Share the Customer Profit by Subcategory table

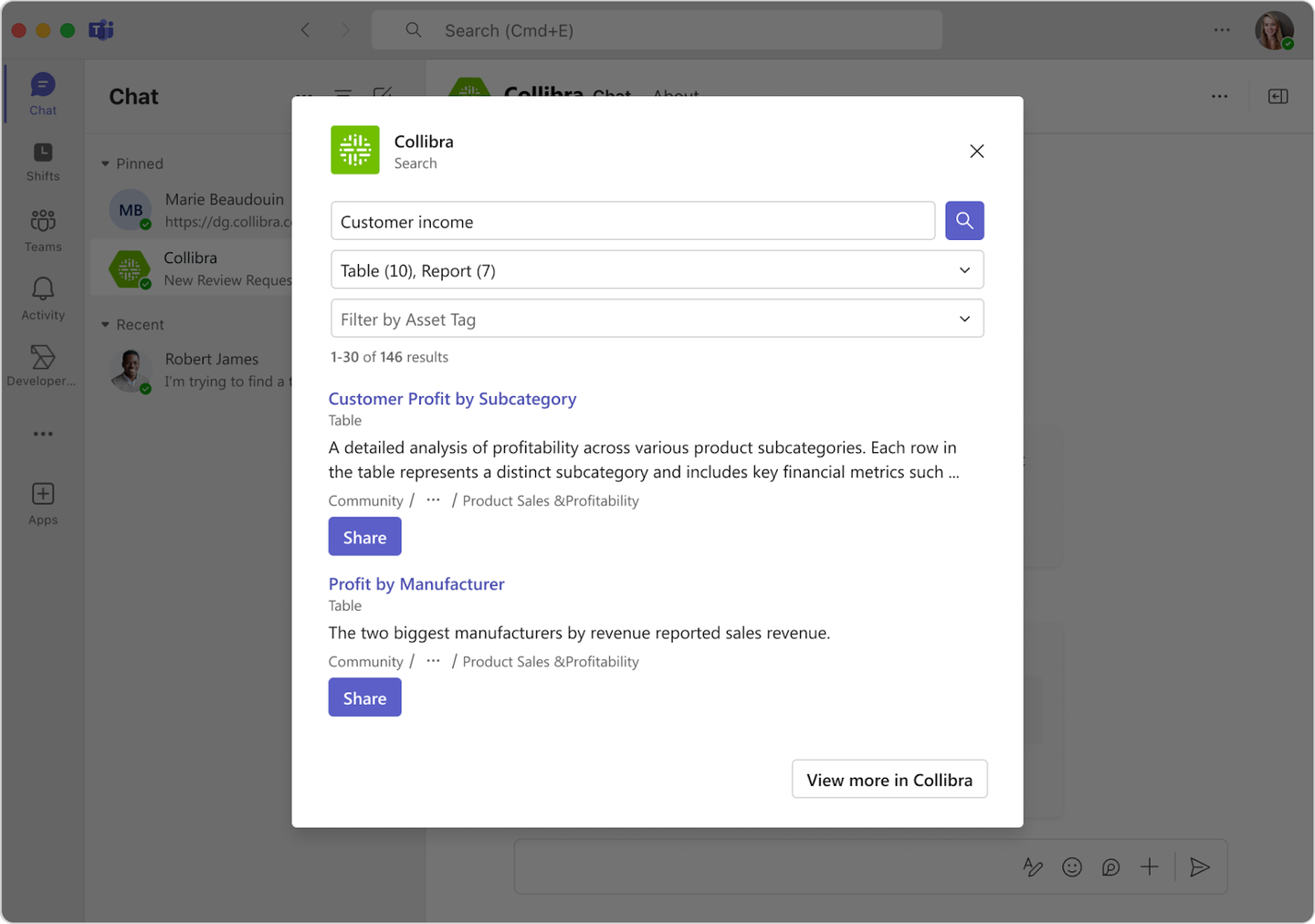point(364,537)
